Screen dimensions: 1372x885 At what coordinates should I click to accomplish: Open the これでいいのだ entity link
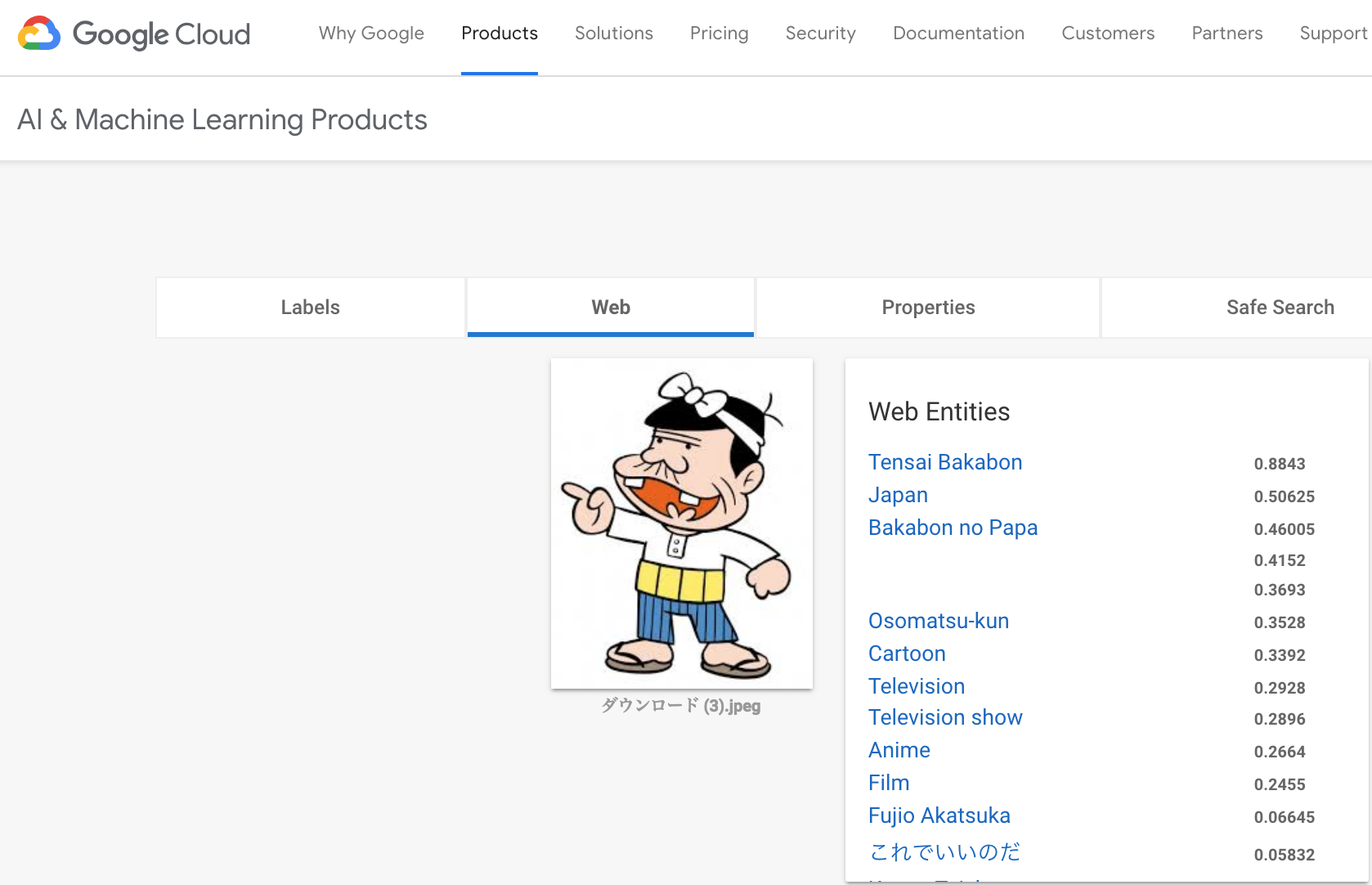[x=945, y=851]
